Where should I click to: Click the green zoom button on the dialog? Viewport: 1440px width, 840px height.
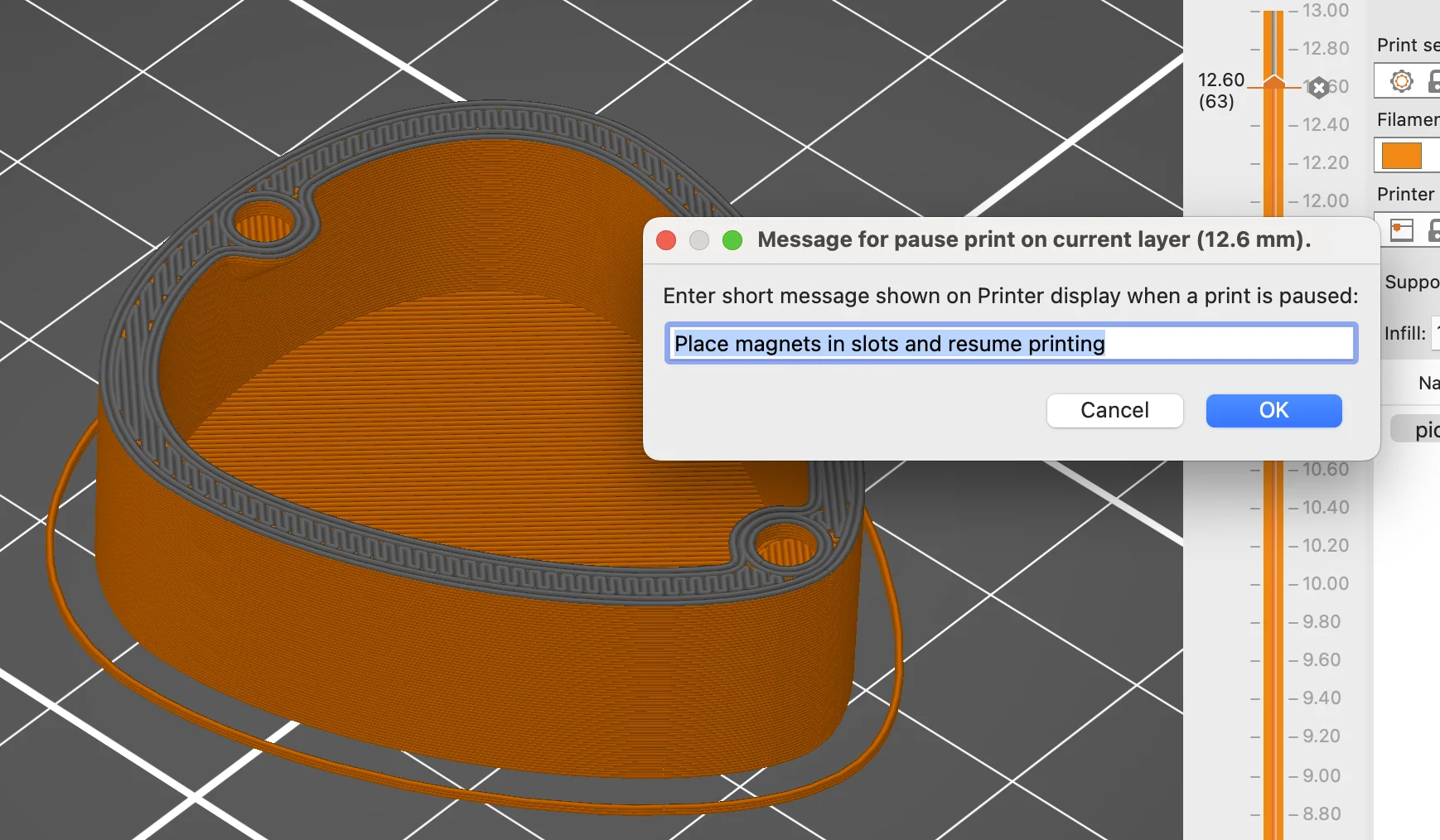point(732,240)
